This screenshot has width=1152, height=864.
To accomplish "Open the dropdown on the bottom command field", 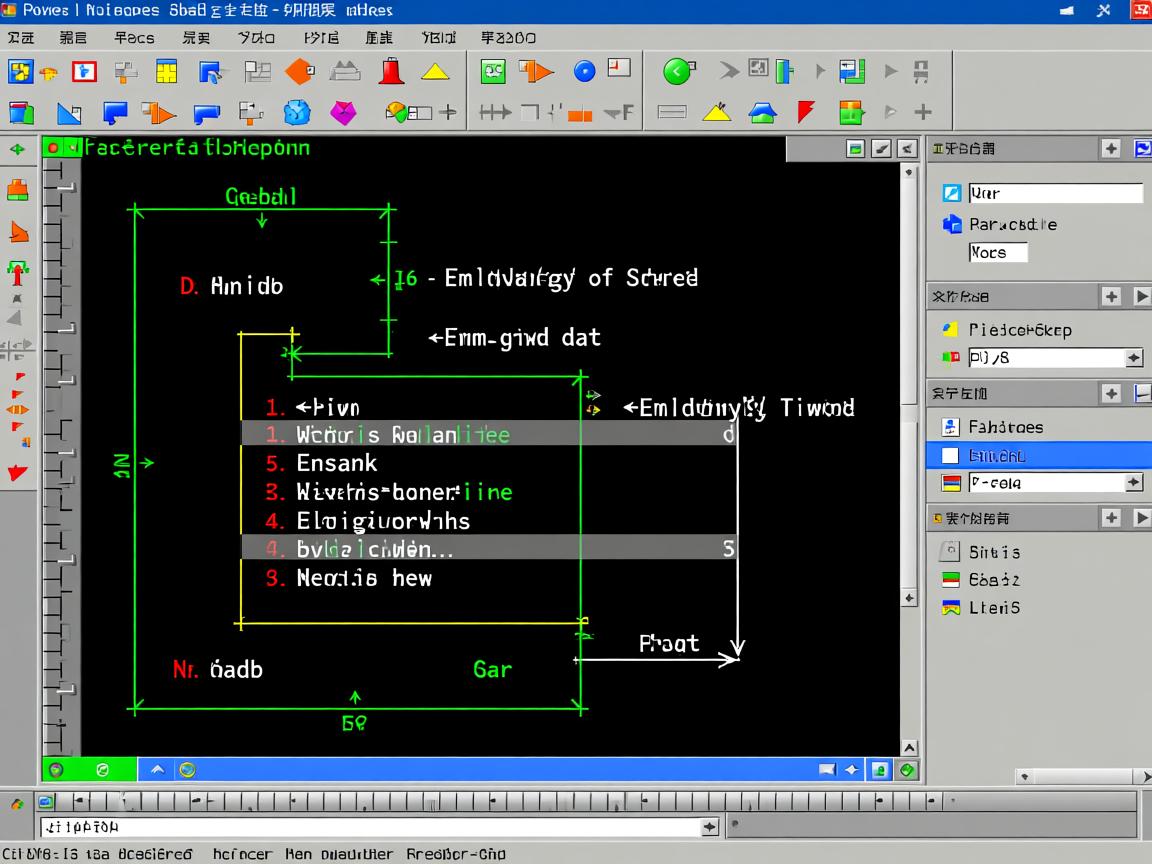I will tap(710, 827).
